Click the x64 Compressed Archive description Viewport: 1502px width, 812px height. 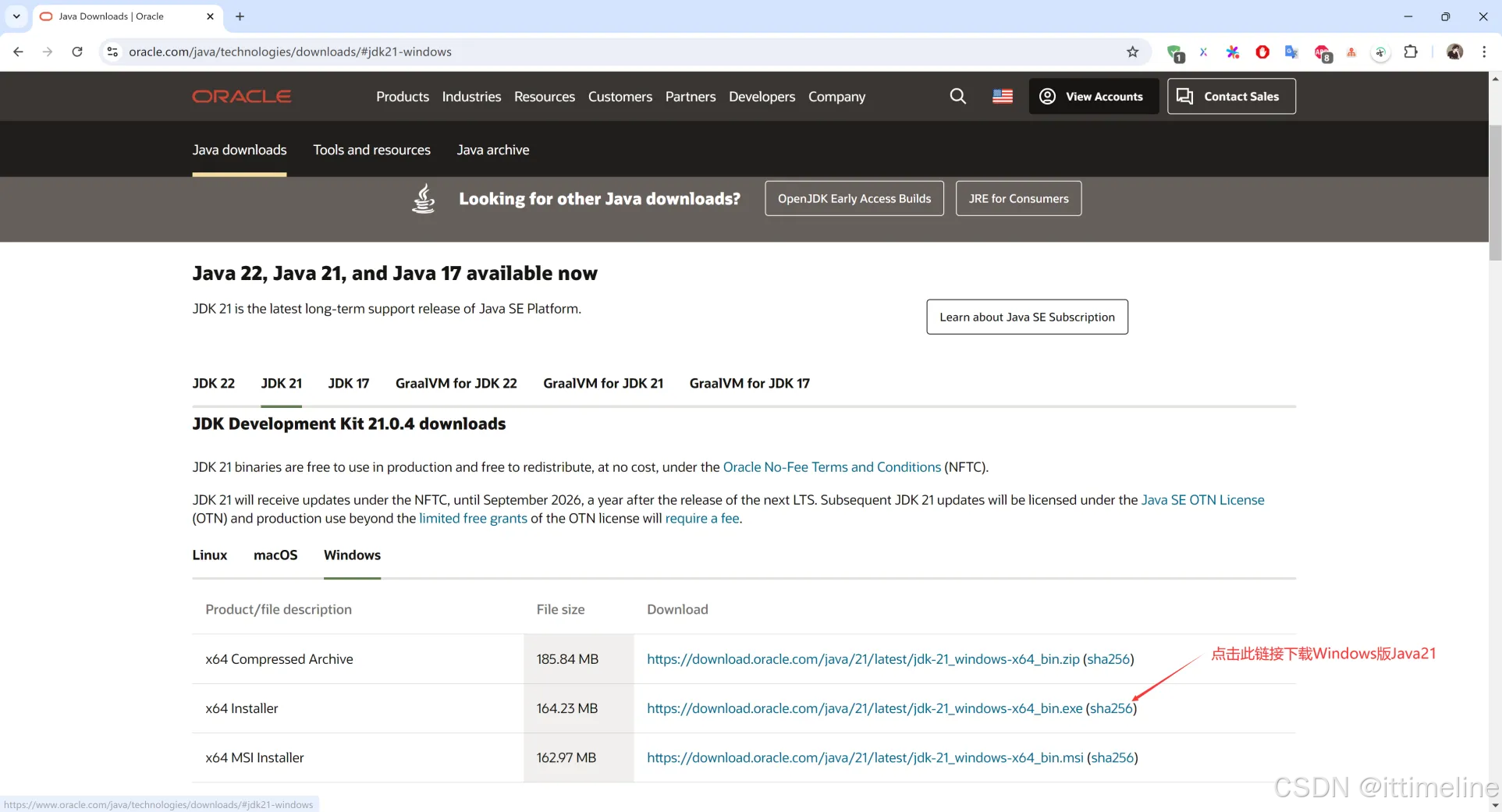click(279, 659)
